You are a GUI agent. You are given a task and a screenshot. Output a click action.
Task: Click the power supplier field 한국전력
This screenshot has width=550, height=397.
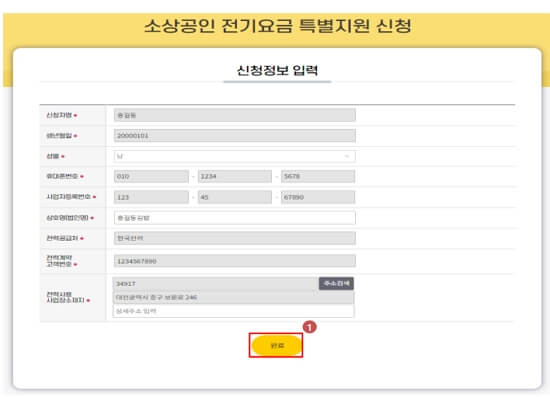click(234, 238)
